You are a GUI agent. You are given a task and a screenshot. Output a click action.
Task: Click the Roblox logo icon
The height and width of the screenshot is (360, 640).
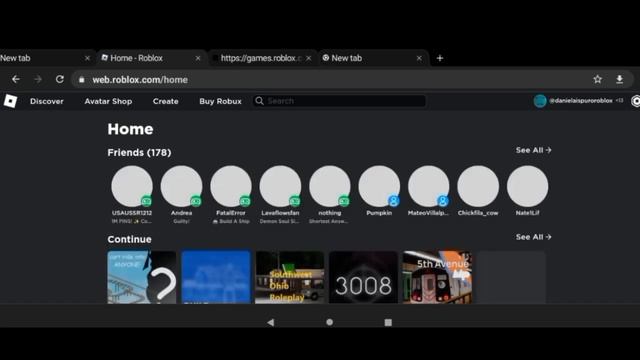(10, 101)
